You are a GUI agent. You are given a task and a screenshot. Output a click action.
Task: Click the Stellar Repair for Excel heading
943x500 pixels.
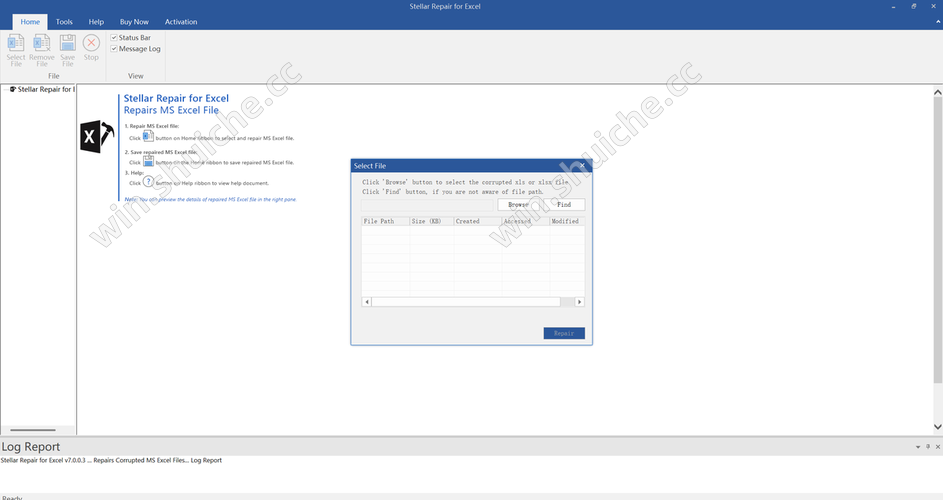176,98
